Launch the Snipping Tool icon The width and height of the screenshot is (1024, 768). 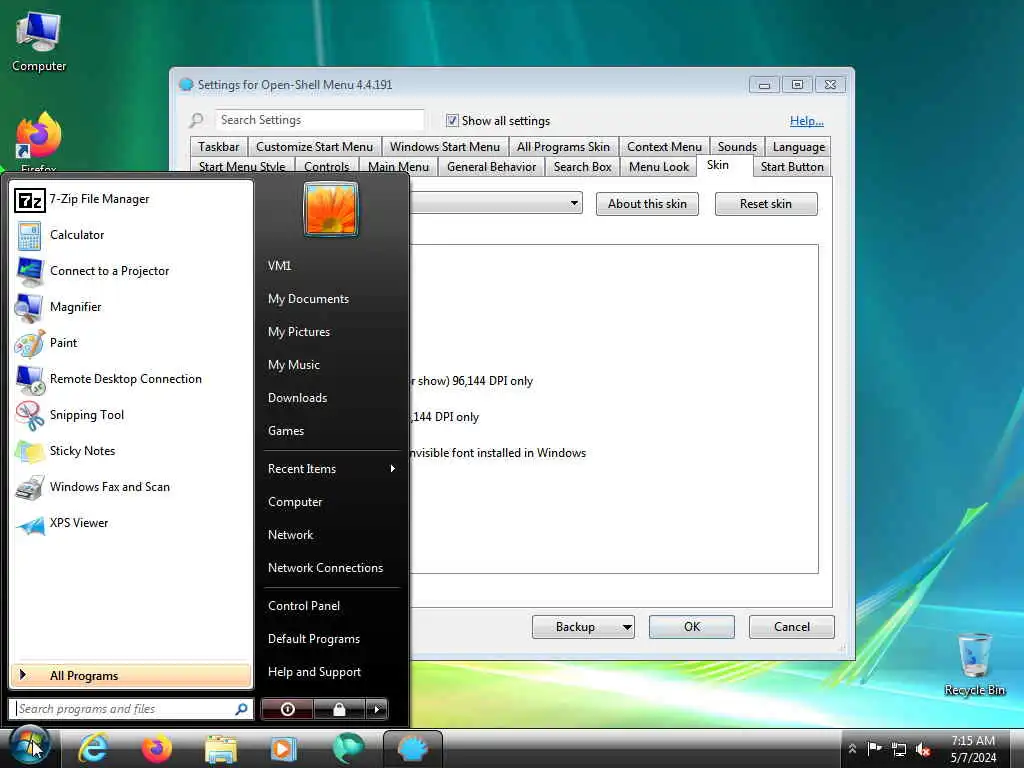pos(29,415)
